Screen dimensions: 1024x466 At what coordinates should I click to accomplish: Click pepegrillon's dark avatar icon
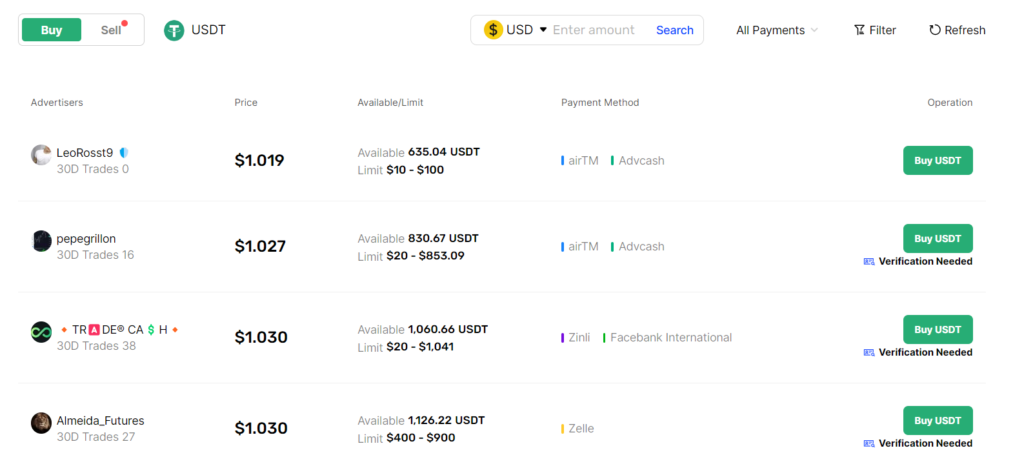41,241
